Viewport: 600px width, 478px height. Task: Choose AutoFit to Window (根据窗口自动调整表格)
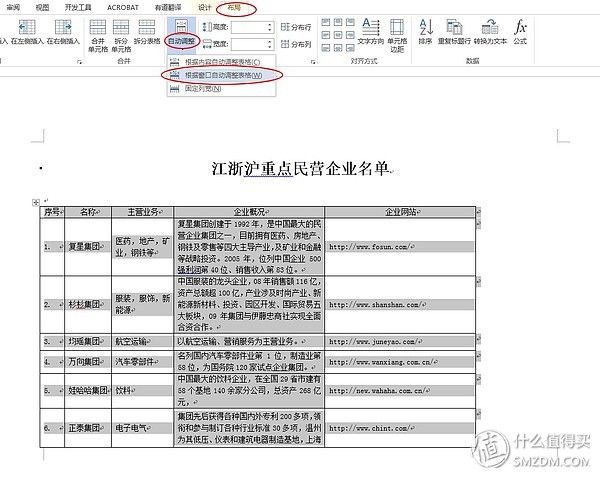[222, 75]
